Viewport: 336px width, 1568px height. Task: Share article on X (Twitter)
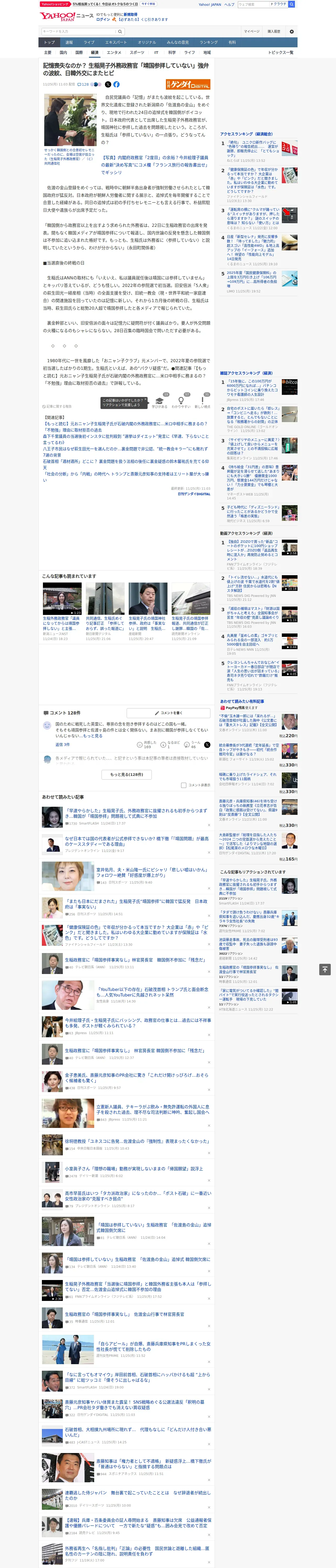pyautogui.click(x=108, y=85)
